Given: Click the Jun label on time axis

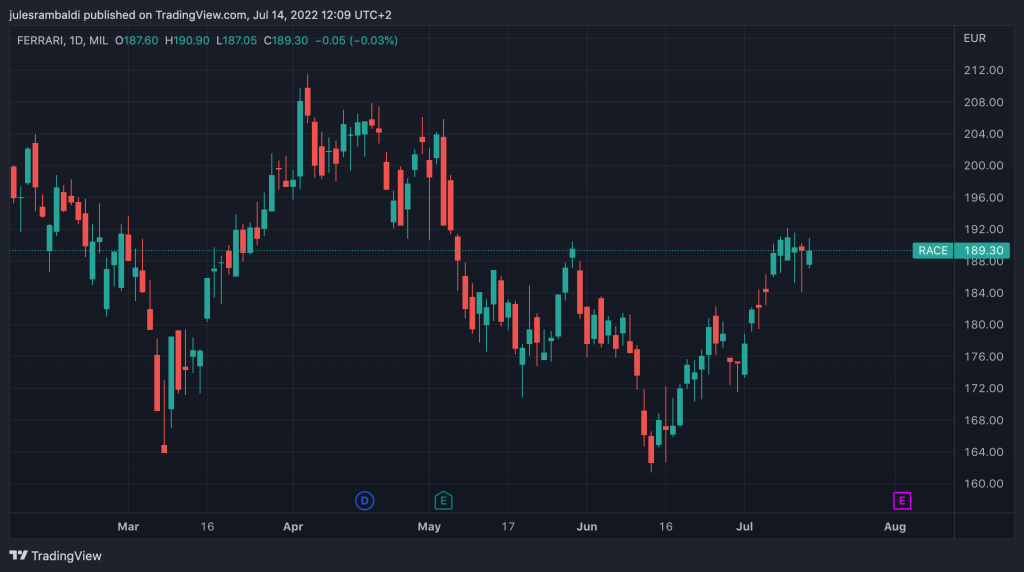Looking at the screenshot, I should (586, 526).
